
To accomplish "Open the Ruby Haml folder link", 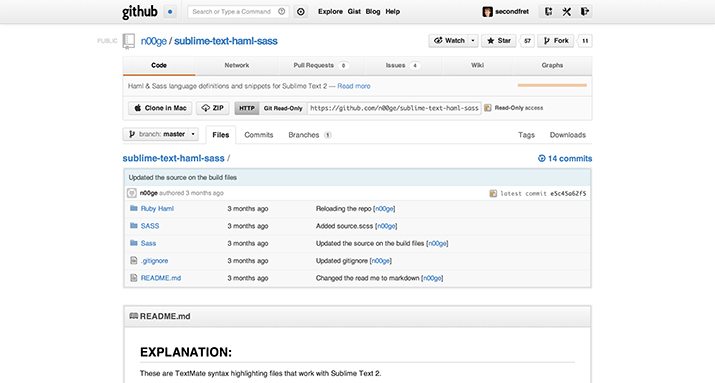I will point(157,208).
